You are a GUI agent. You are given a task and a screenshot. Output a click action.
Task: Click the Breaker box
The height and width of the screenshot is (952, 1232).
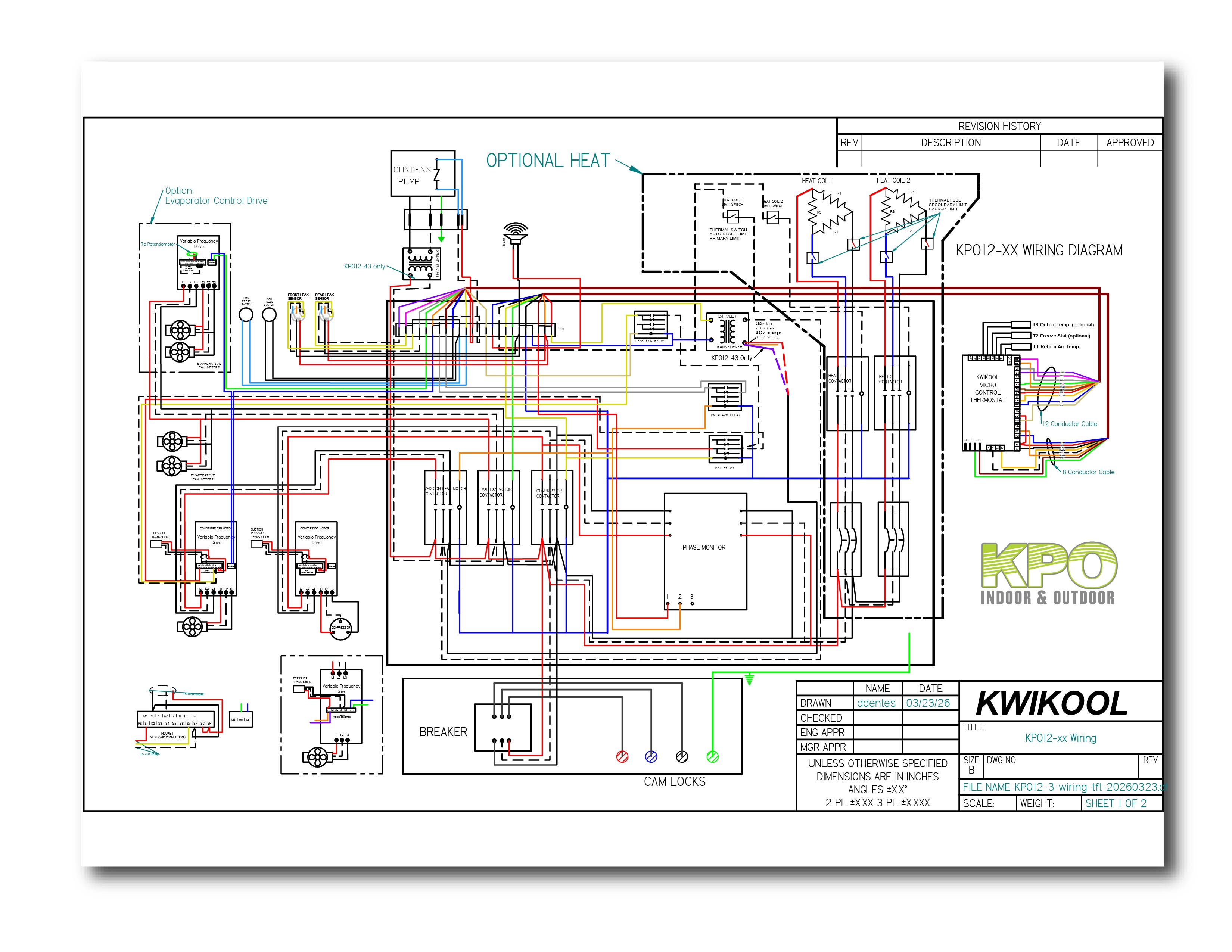point(502,728)
